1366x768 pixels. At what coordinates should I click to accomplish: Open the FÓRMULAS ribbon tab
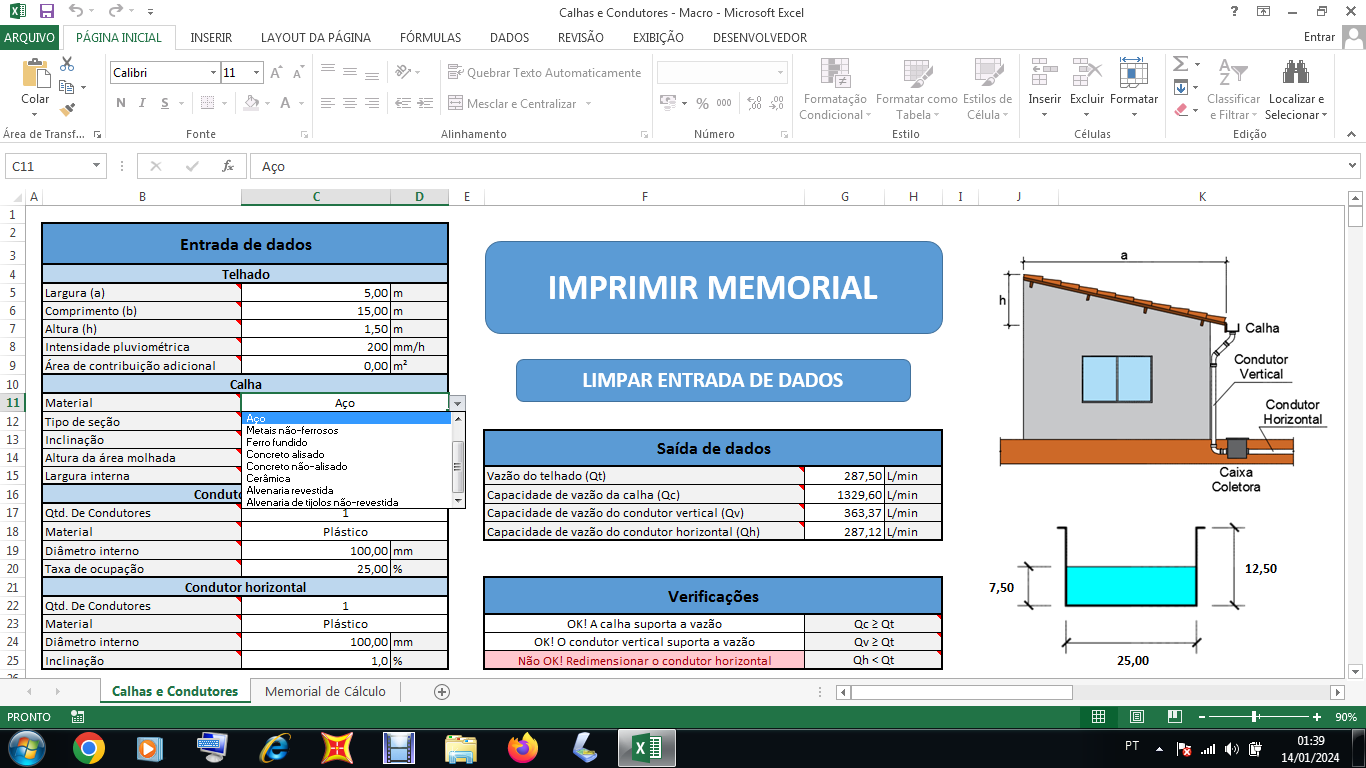(x=430, y=37)
